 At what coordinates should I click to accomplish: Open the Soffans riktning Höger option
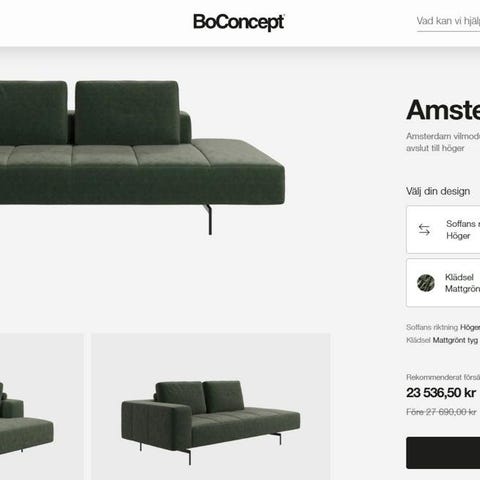[443, 230]
